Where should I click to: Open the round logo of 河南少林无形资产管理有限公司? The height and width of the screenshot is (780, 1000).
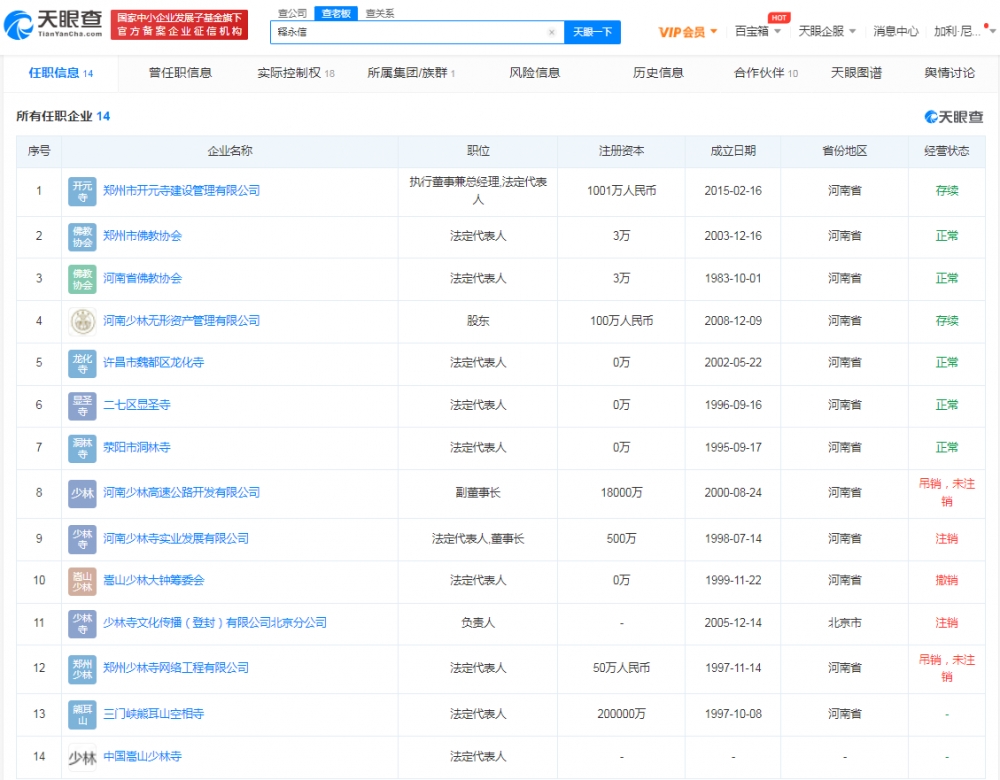pos(82,321)
